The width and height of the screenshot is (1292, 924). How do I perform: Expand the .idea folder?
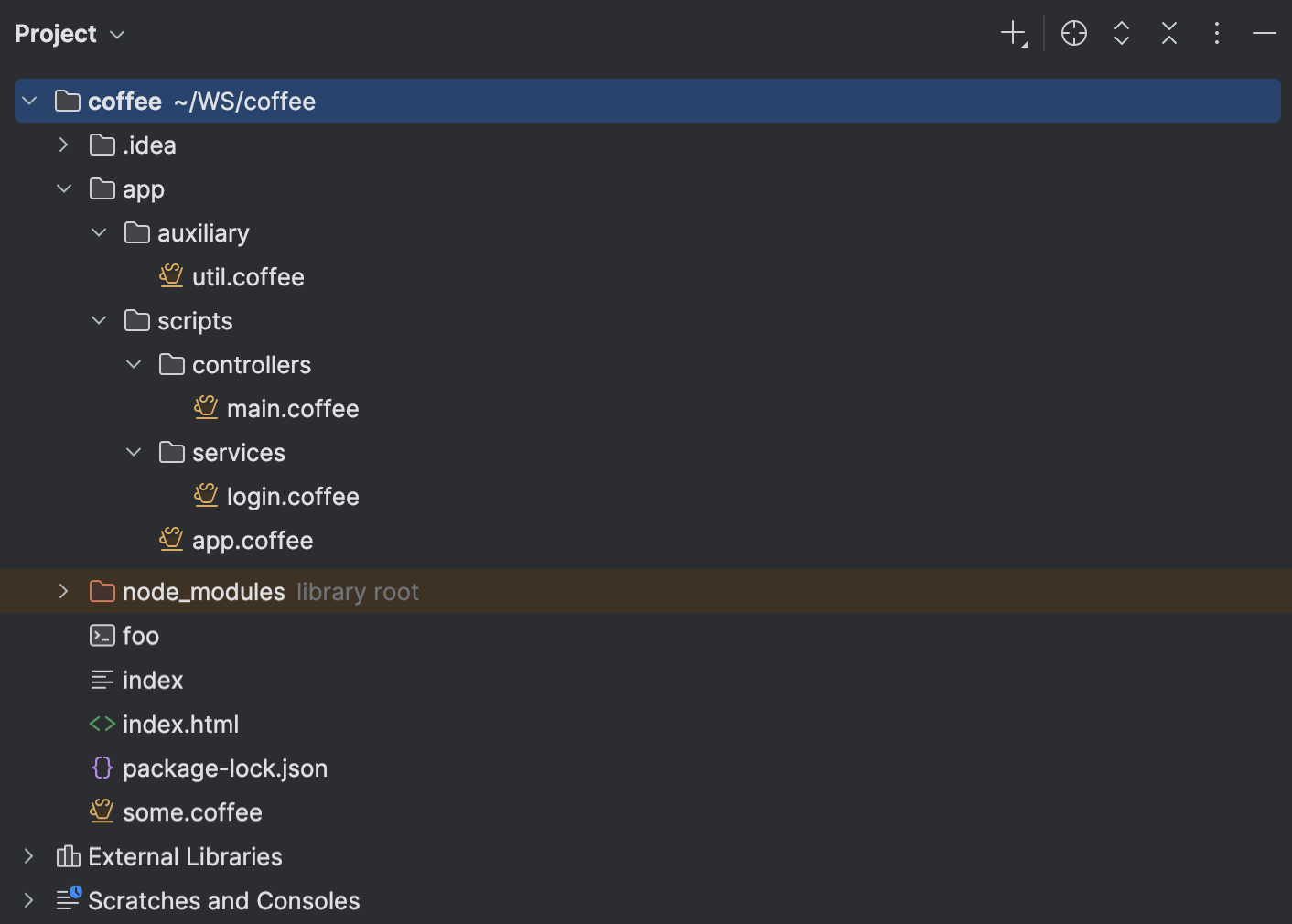point(64,145)
